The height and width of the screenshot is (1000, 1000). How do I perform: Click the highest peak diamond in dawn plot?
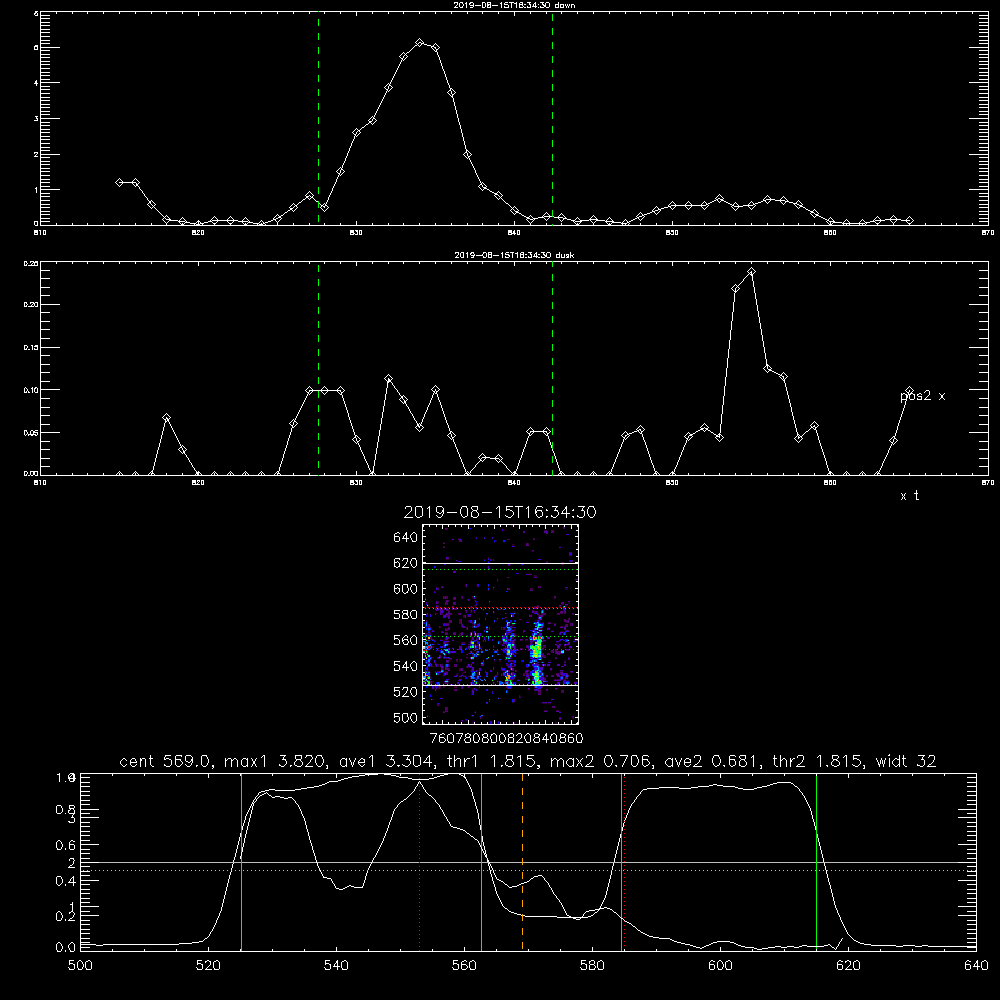[x=420, y=43]
